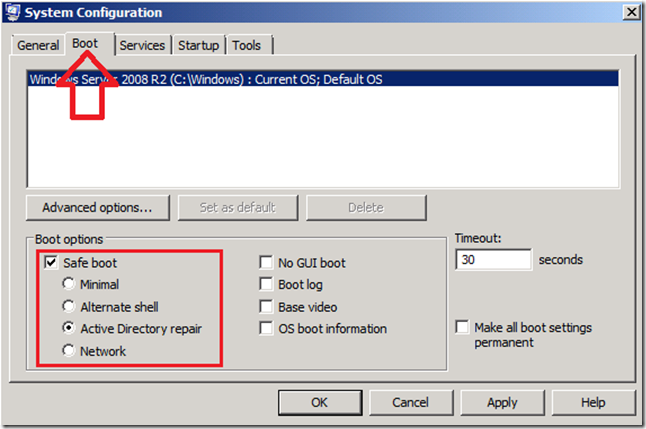Image resolution: width=646 pixels, height=429 pixels.
Task: Tick the Base video checkbox
Action: [x=266, y=307]
